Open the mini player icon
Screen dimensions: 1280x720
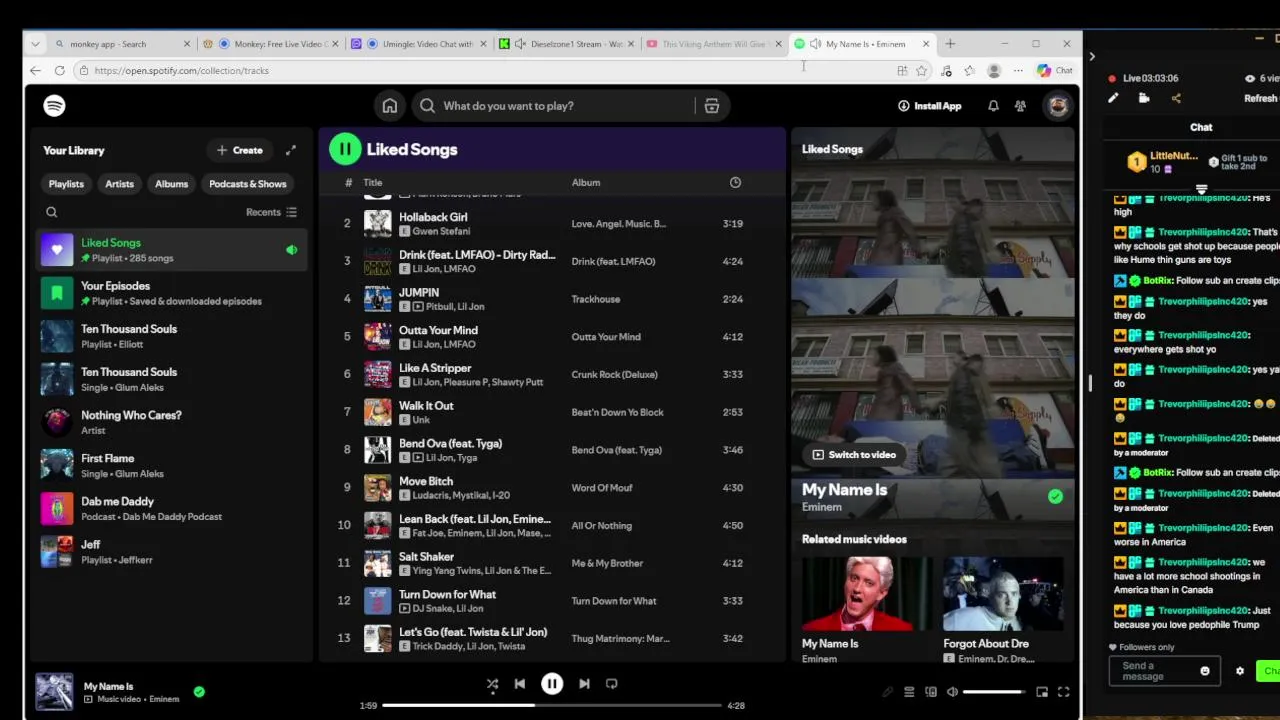click(x=1042, y=692)
